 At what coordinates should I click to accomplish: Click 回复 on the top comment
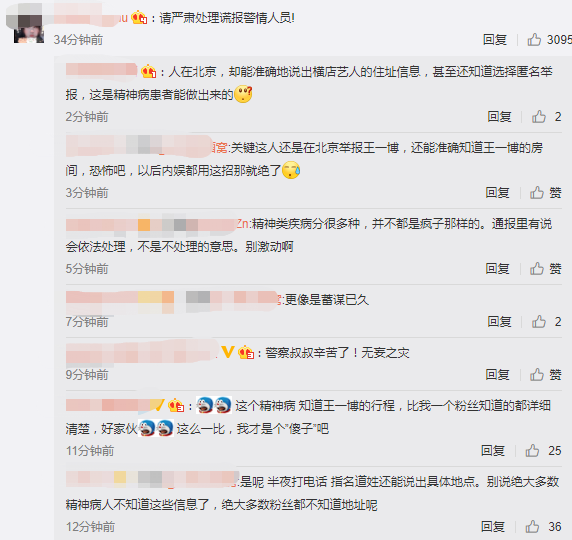(x=495, y=39)
